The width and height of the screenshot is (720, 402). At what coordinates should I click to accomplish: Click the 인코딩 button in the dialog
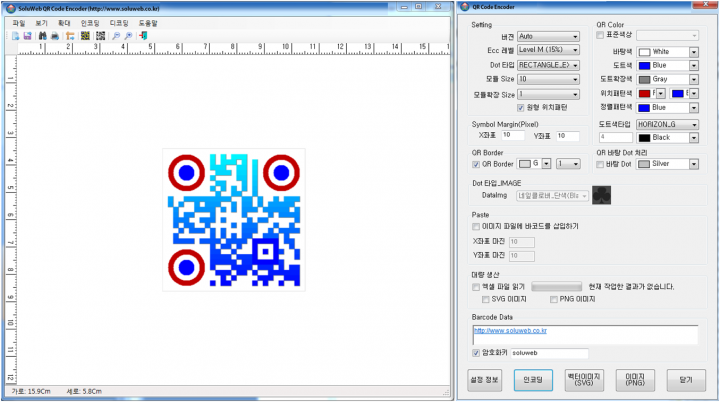point(533,380)
